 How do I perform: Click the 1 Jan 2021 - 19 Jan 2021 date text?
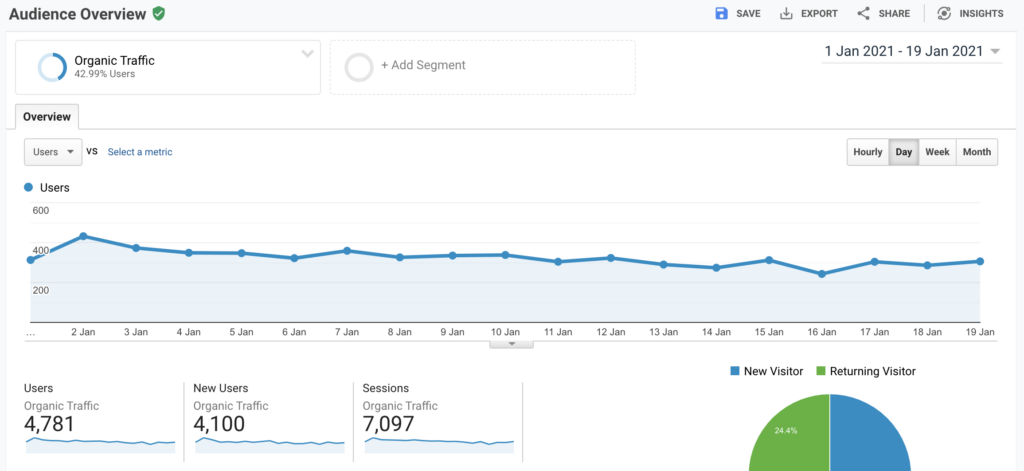904,52
